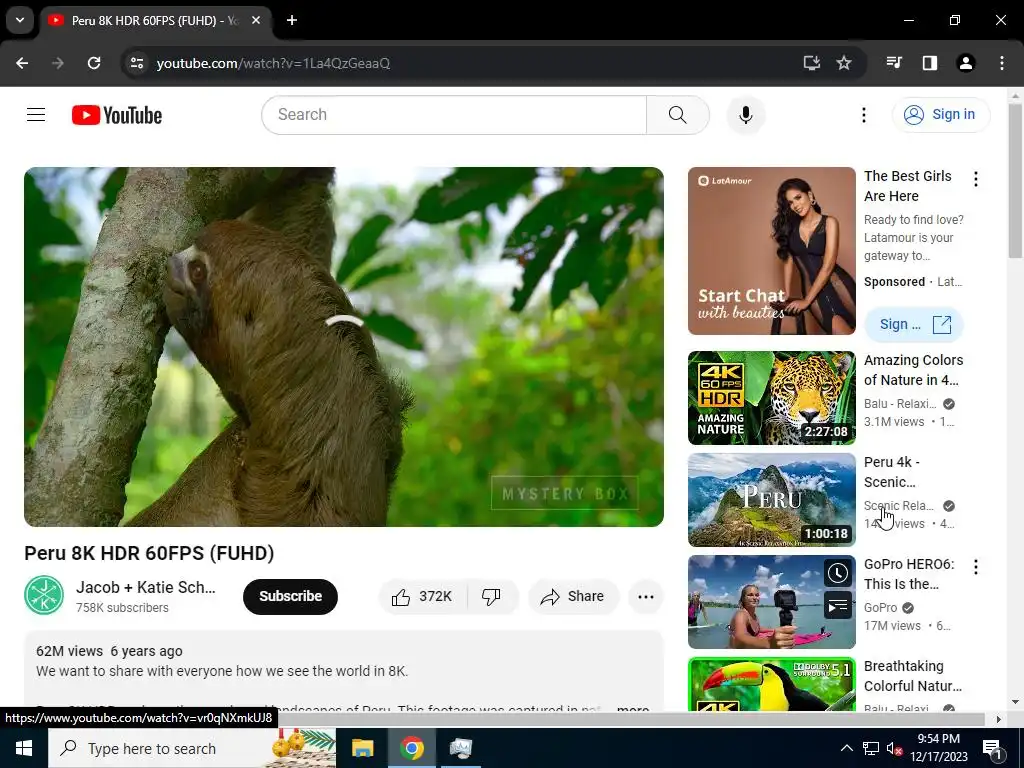Select the Peru 8K HDR 60FPS browser tab
Image resolution: width=1024 pixels, height=768 pixels.
153,21
